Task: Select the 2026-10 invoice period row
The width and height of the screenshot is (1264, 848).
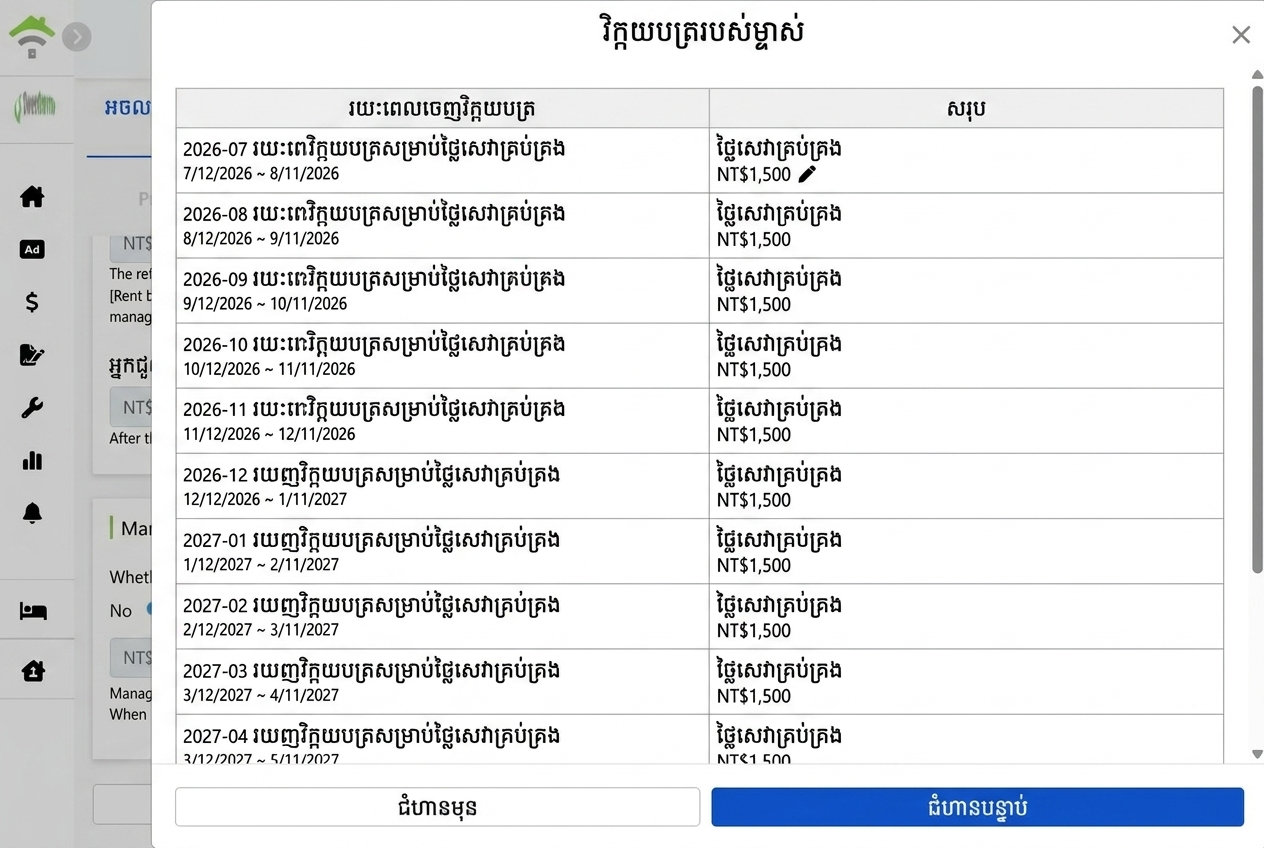Action: (x=699, y=355)
